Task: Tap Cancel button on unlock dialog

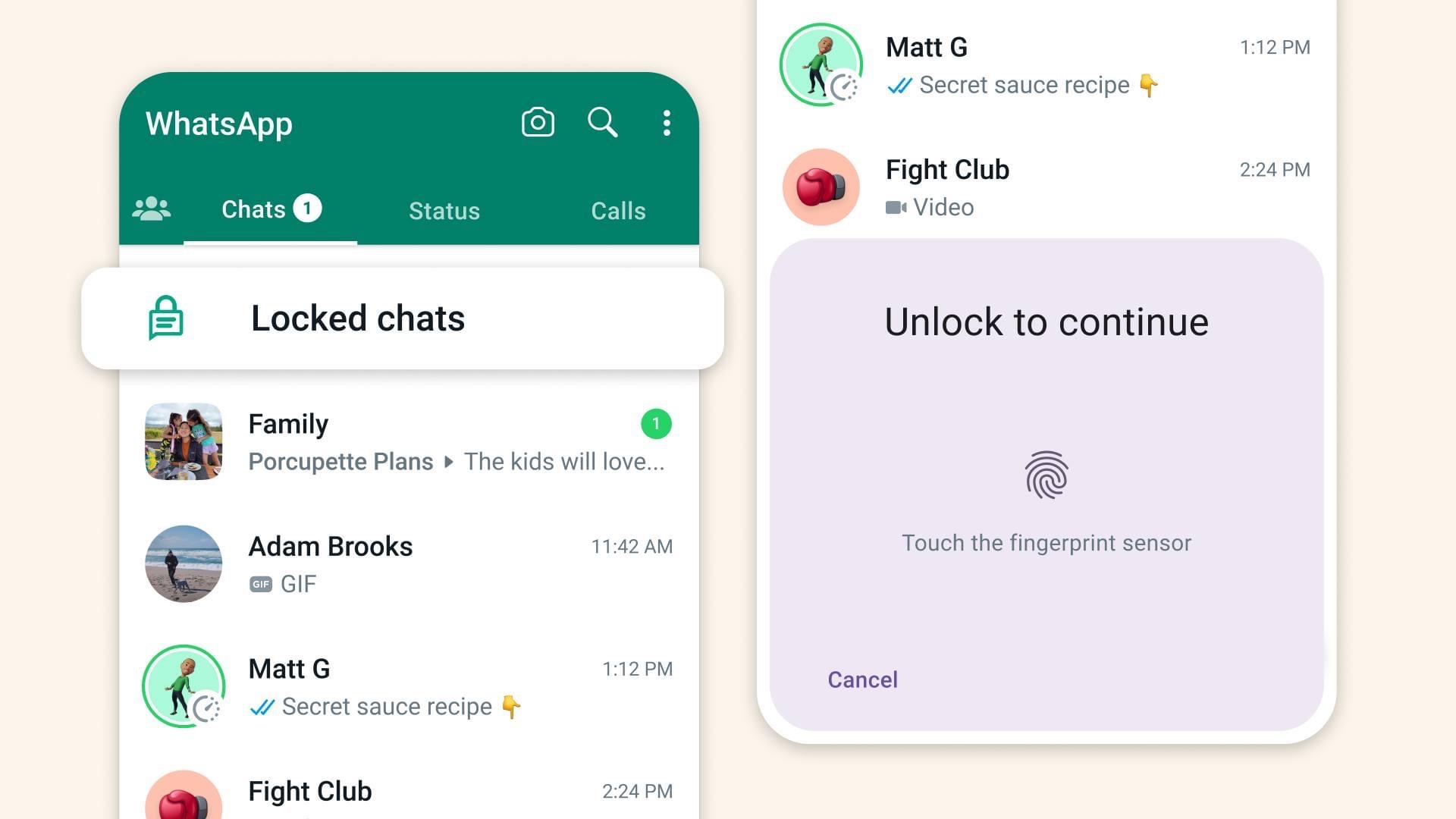Action: (862, 679)
